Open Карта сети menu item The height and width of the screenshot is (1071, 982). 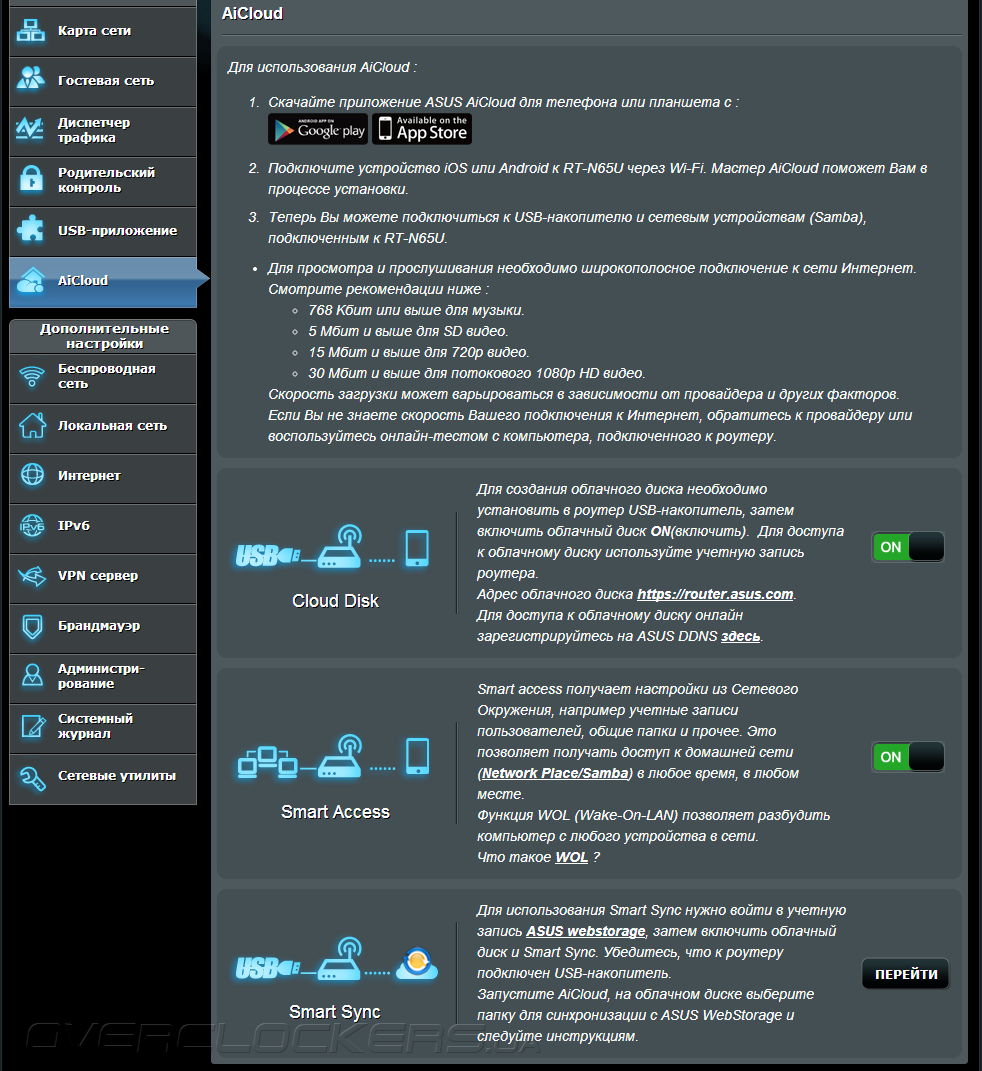103,31
